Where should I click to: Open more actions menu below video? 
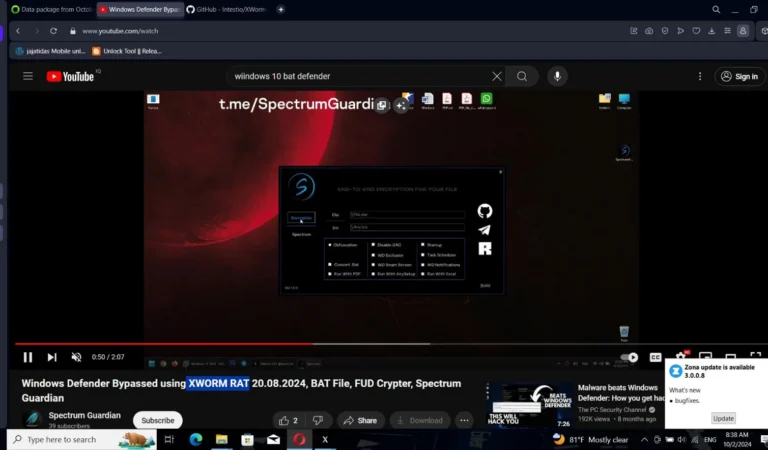pos(464,420)
